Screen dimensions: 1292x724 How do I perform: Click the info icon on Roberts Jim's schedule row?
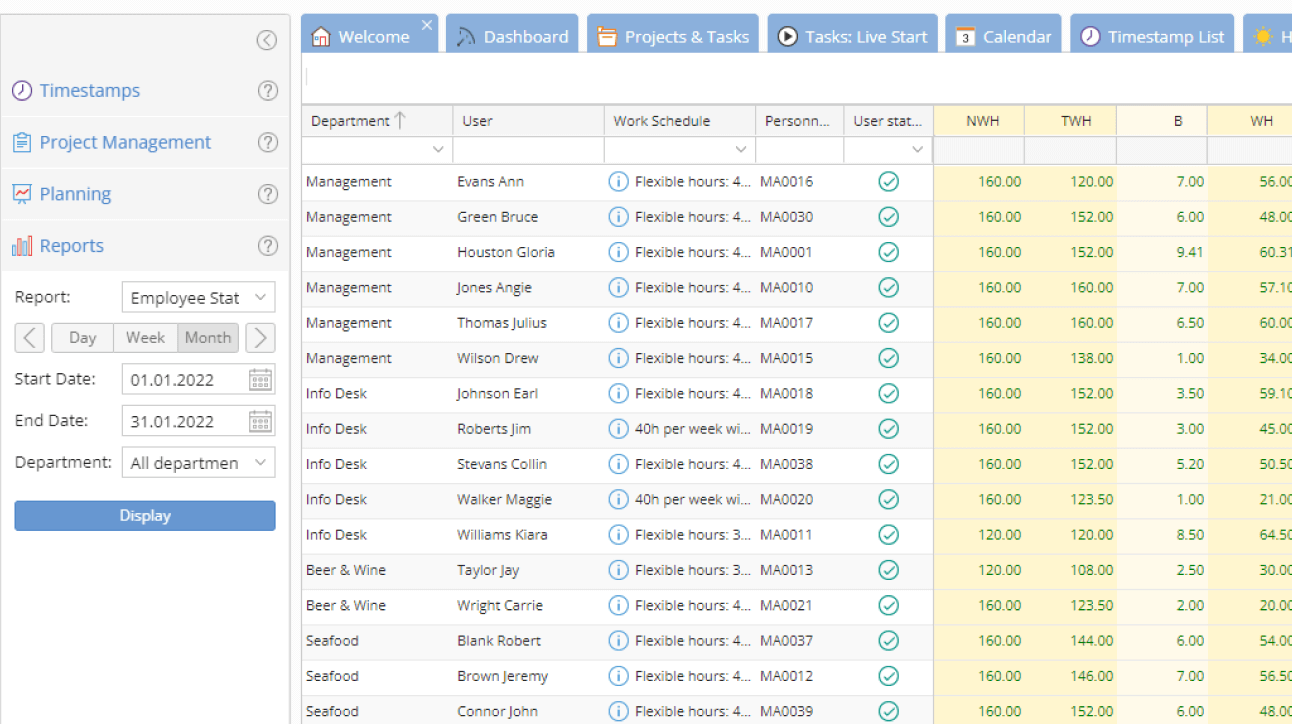618,428
